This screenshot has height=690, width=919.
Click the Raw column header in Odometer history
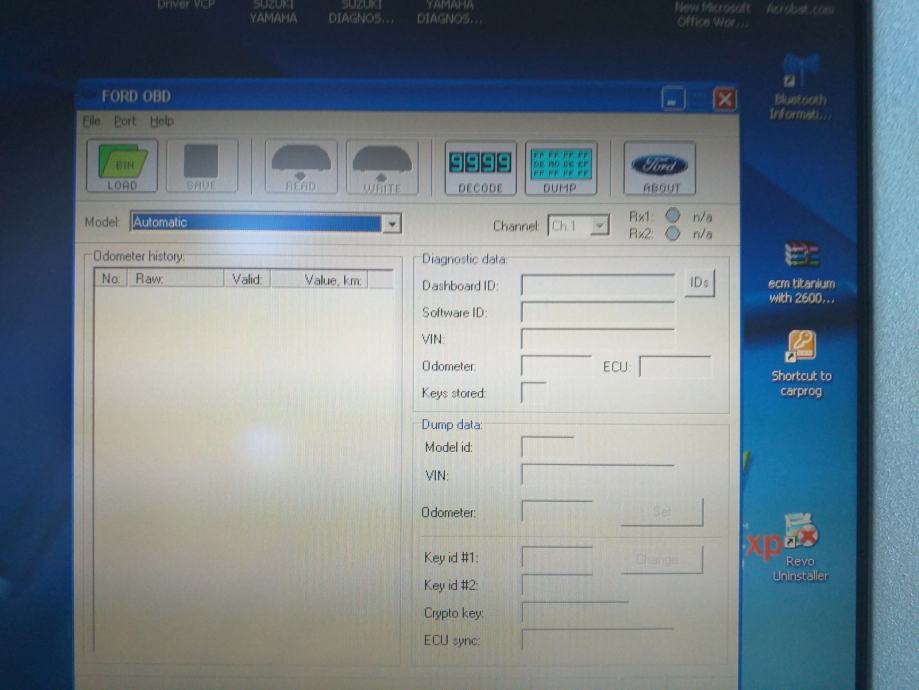coord(176,279)
